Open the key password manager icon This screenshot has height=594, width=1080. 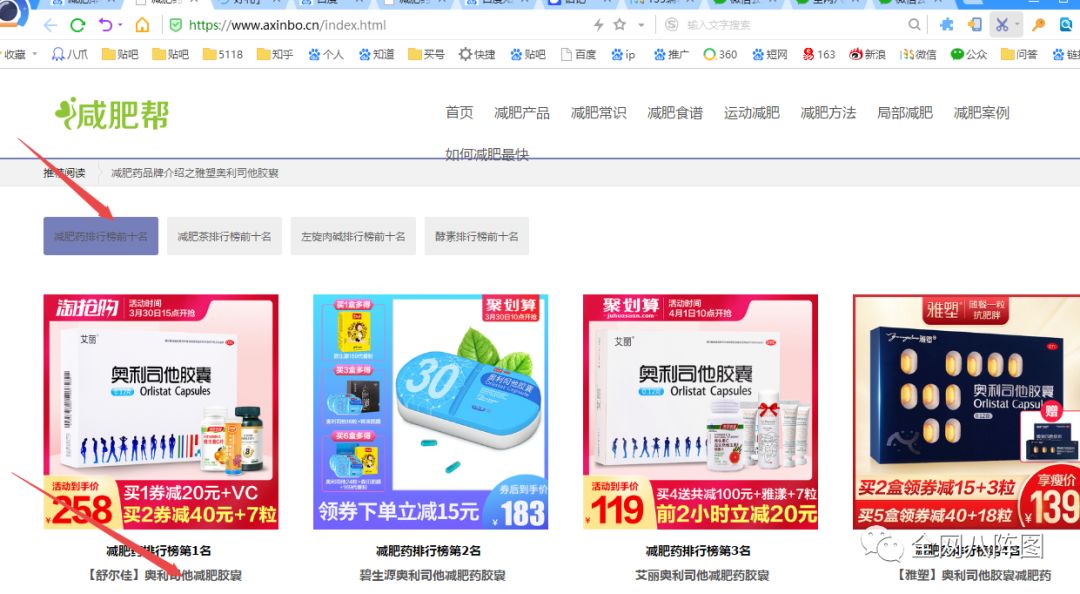(1039, 25)
